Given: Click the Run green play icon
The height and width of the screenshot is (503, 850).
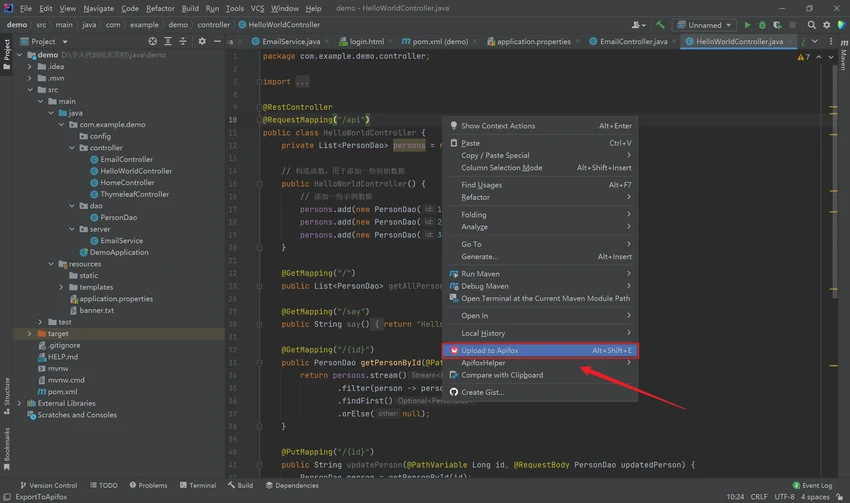Looking at the screenshot, I should tap(748, 25).
